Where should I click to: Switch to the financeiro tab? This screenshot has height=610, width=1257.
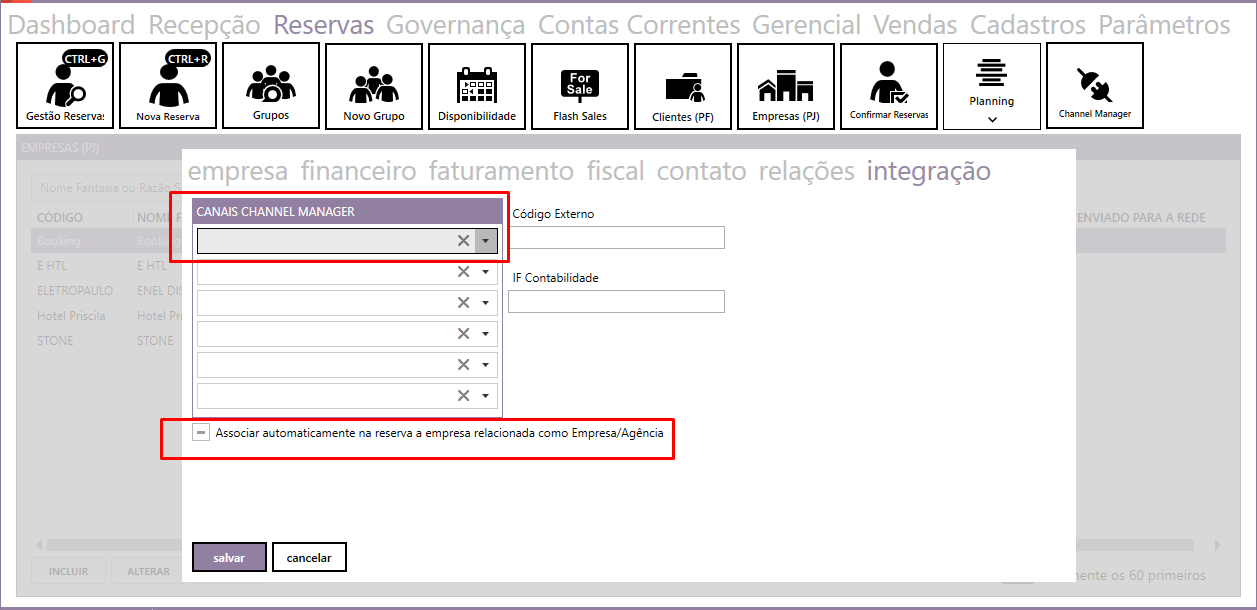click(x=358, y=171)
